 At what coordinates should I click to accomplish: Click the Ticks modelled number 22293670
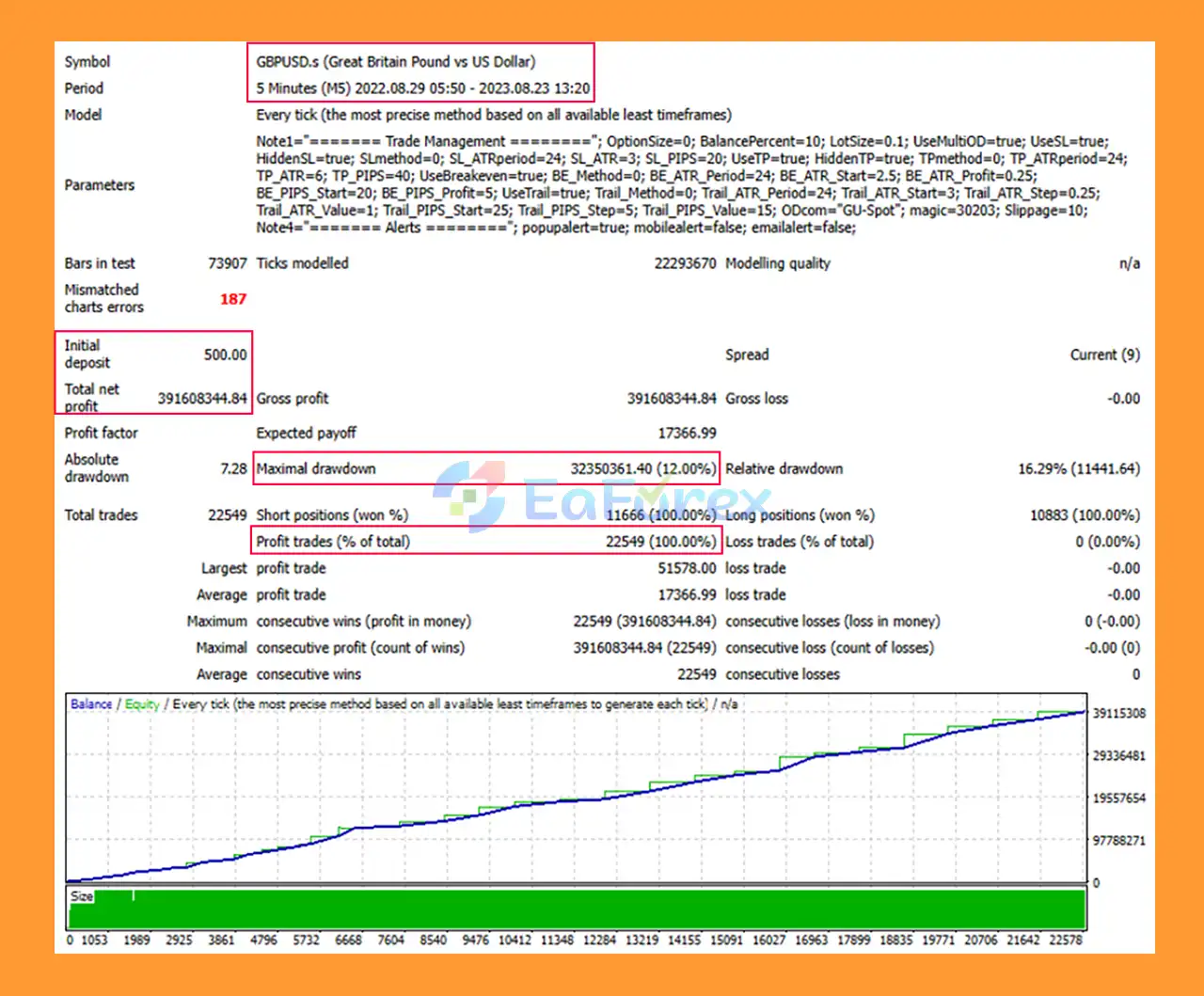(x=685, y=263)
